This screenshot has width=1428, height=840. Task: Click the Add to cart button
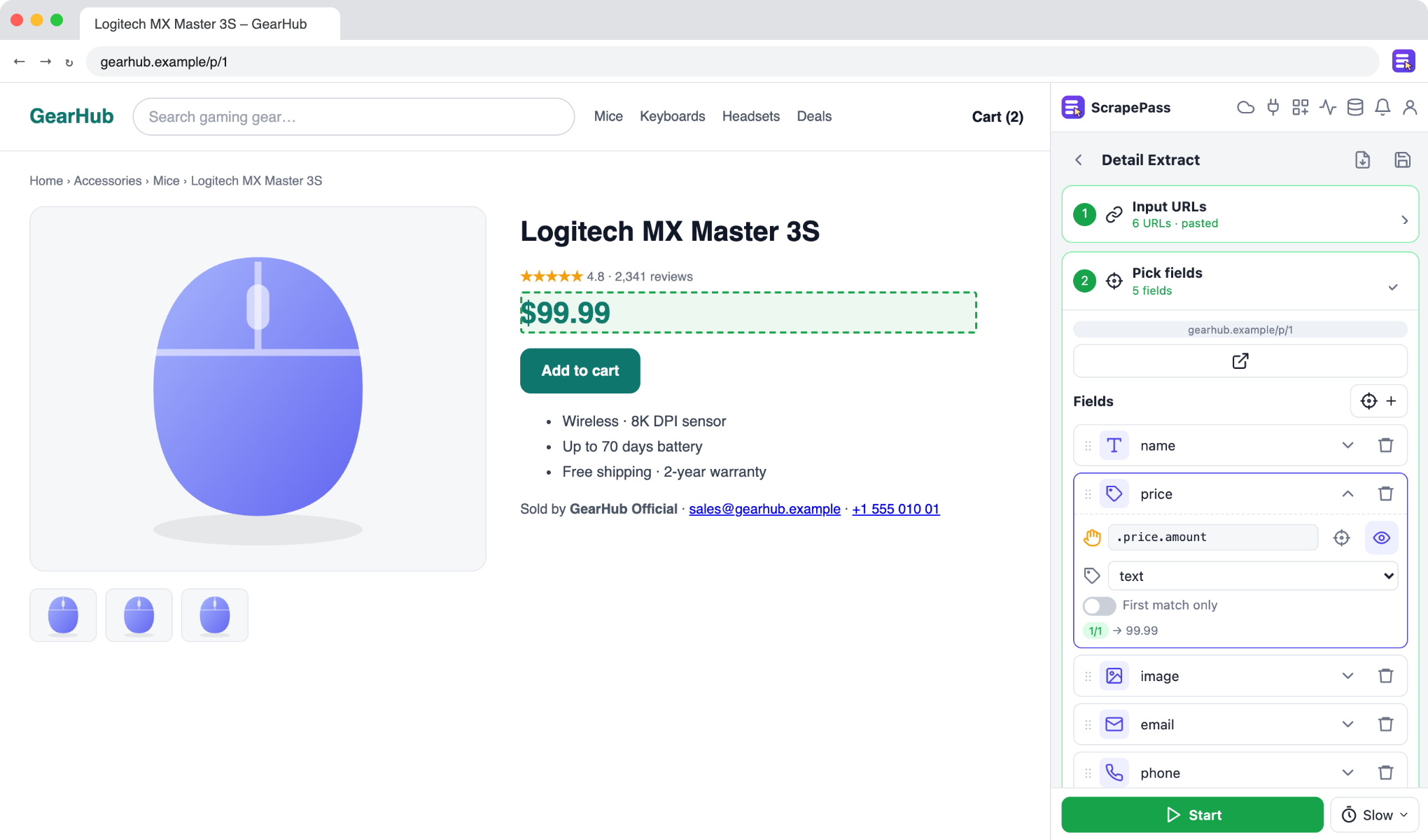tap(580, 370)
